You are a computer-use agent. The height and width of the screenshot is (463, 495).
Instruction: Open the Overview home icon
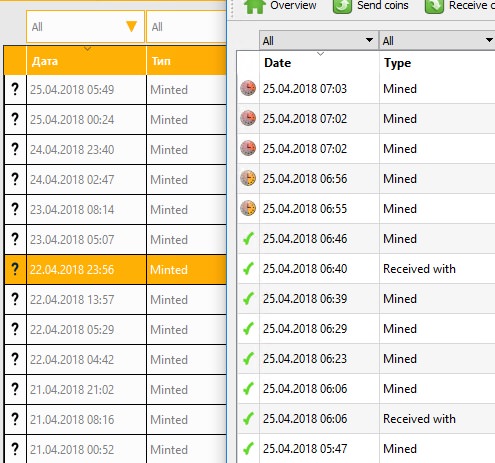coord(255,6)
